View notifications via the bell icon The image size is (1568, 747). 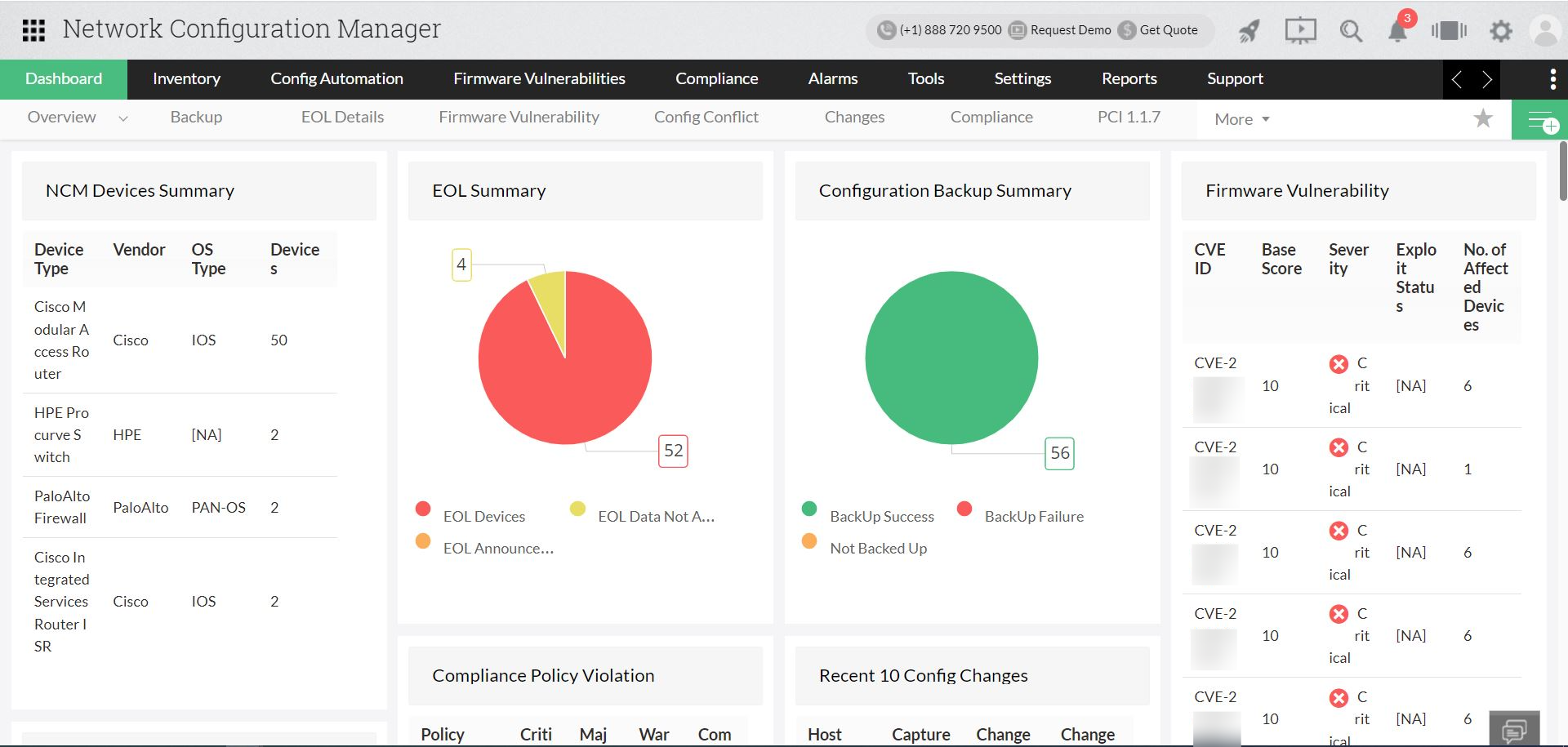1397,31
